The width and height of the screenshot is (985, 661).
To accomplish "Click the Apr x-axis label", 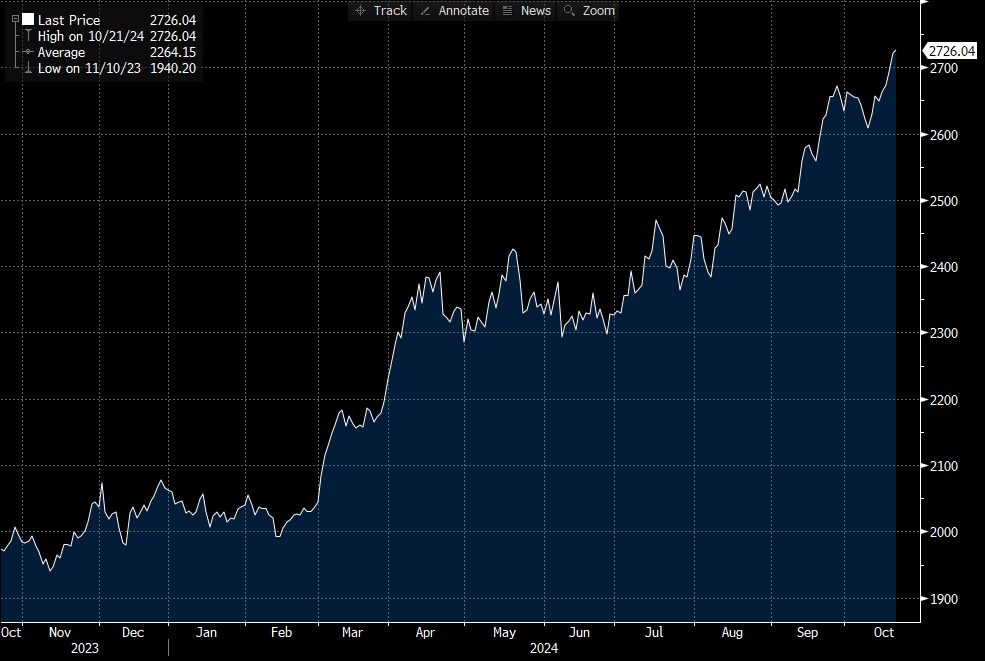I will 425,633.
